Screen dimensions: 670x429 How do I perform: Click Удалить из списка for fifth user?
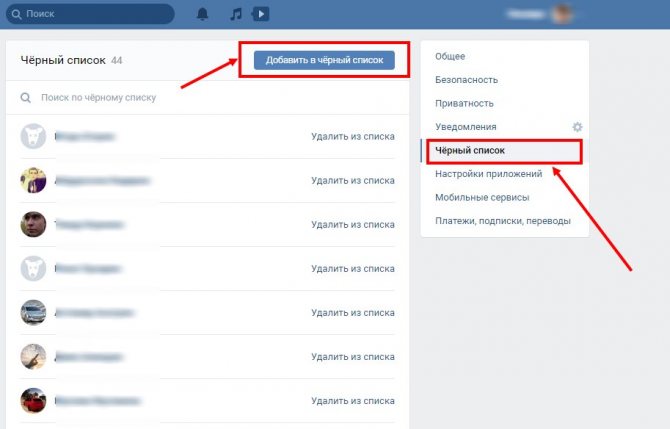pos(353,313)
